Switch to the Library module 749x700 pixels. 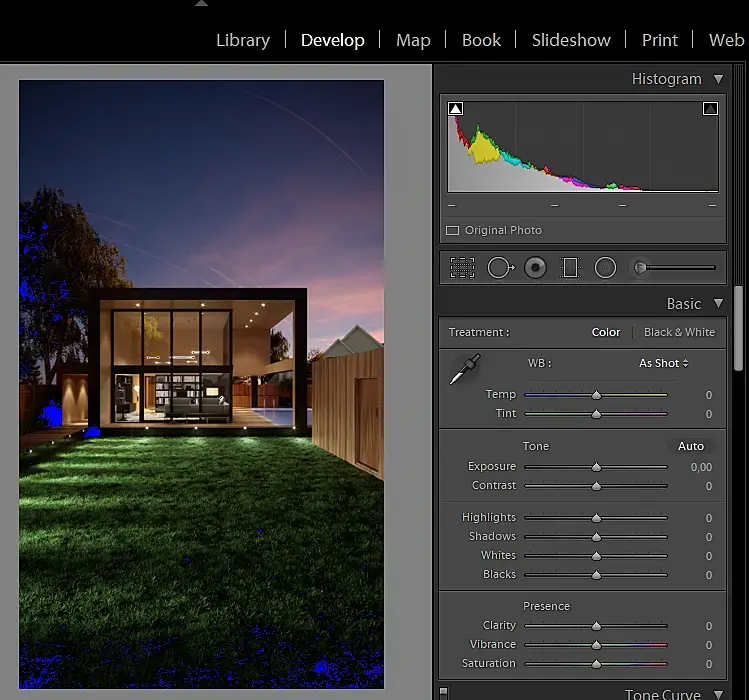pyautogui.click(x=243, y=40)
